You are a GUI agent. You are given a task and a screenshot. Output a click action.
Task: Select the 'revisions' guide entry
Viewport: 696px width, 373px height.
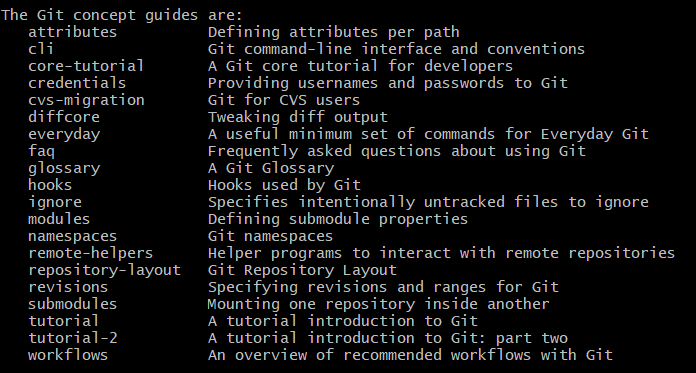[68, 287]
